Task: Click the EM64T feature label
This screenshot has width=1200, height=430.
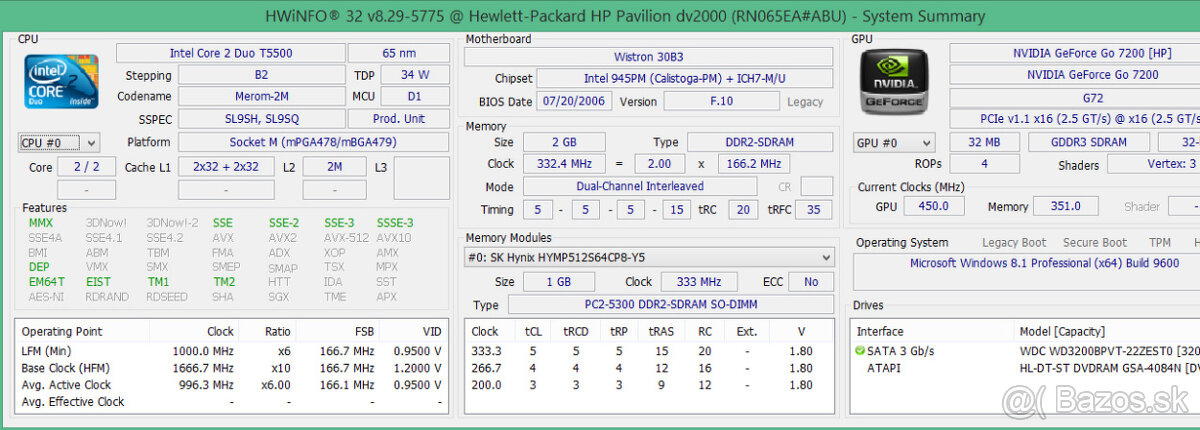Action: coord(46,282)
